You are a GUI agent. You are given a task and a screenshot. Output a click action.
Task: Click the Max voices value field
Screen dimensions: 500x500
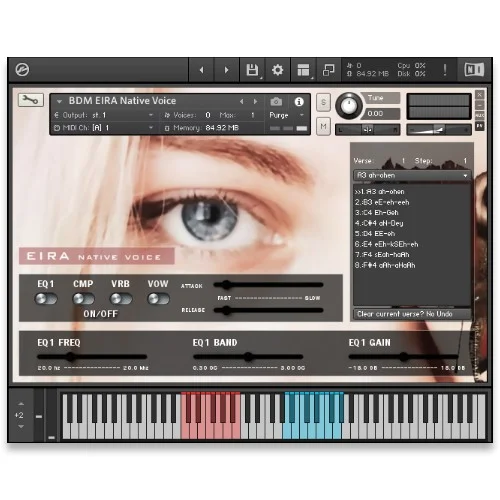(x=252, y=115)
